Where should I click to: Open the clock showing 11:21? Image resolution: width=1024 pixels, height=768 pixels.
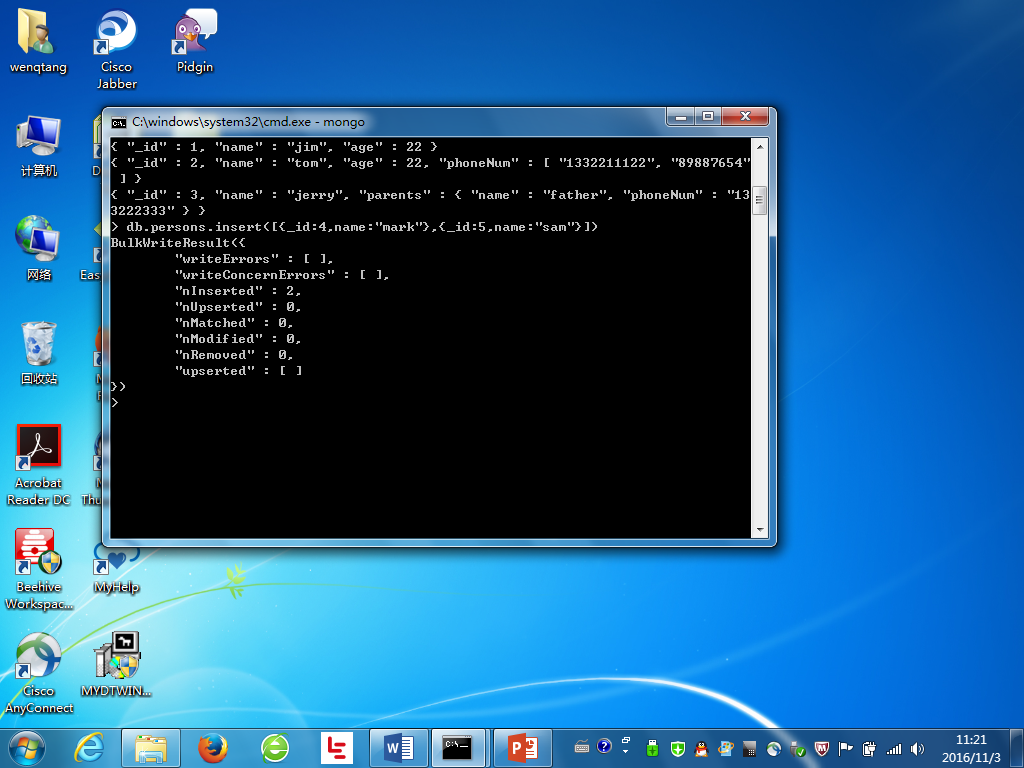pyautogui.click(x=970, y=748)
